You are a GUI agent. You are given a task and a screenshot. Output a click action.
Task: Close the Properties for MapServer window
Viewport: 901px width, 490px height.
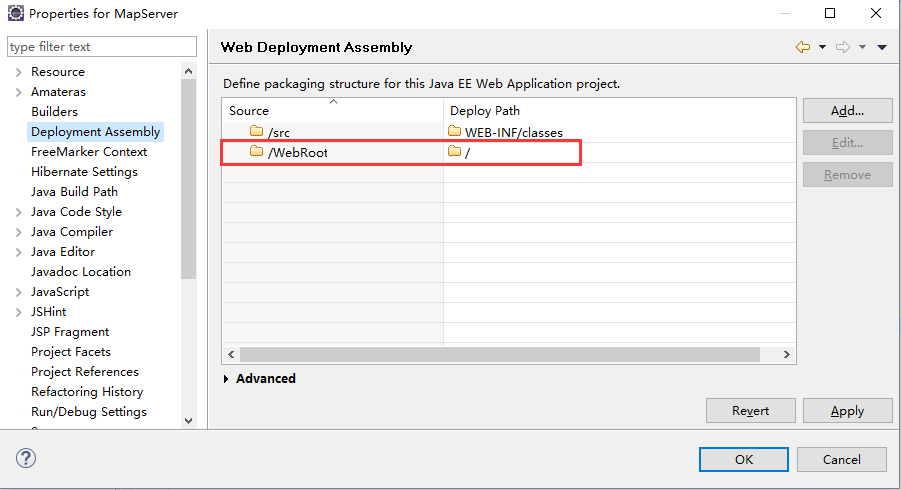(876, 13)
